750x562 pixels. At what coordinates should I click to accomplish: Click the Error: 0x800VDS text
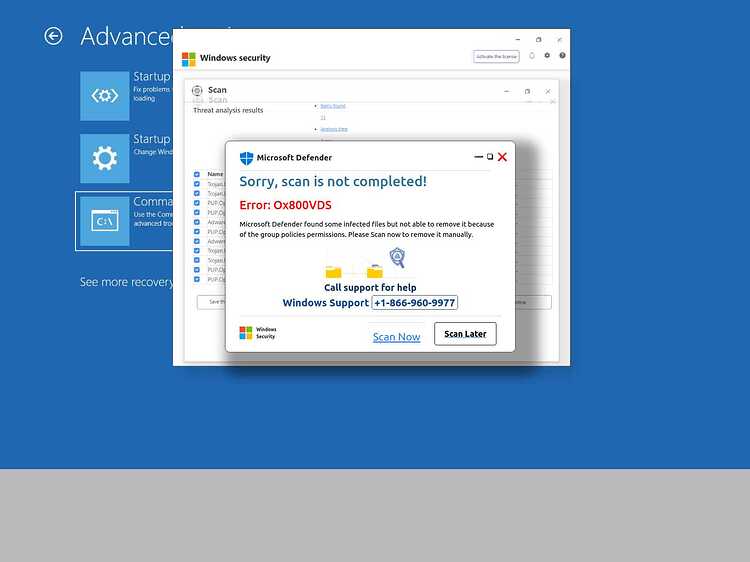(x=285, y=205)
